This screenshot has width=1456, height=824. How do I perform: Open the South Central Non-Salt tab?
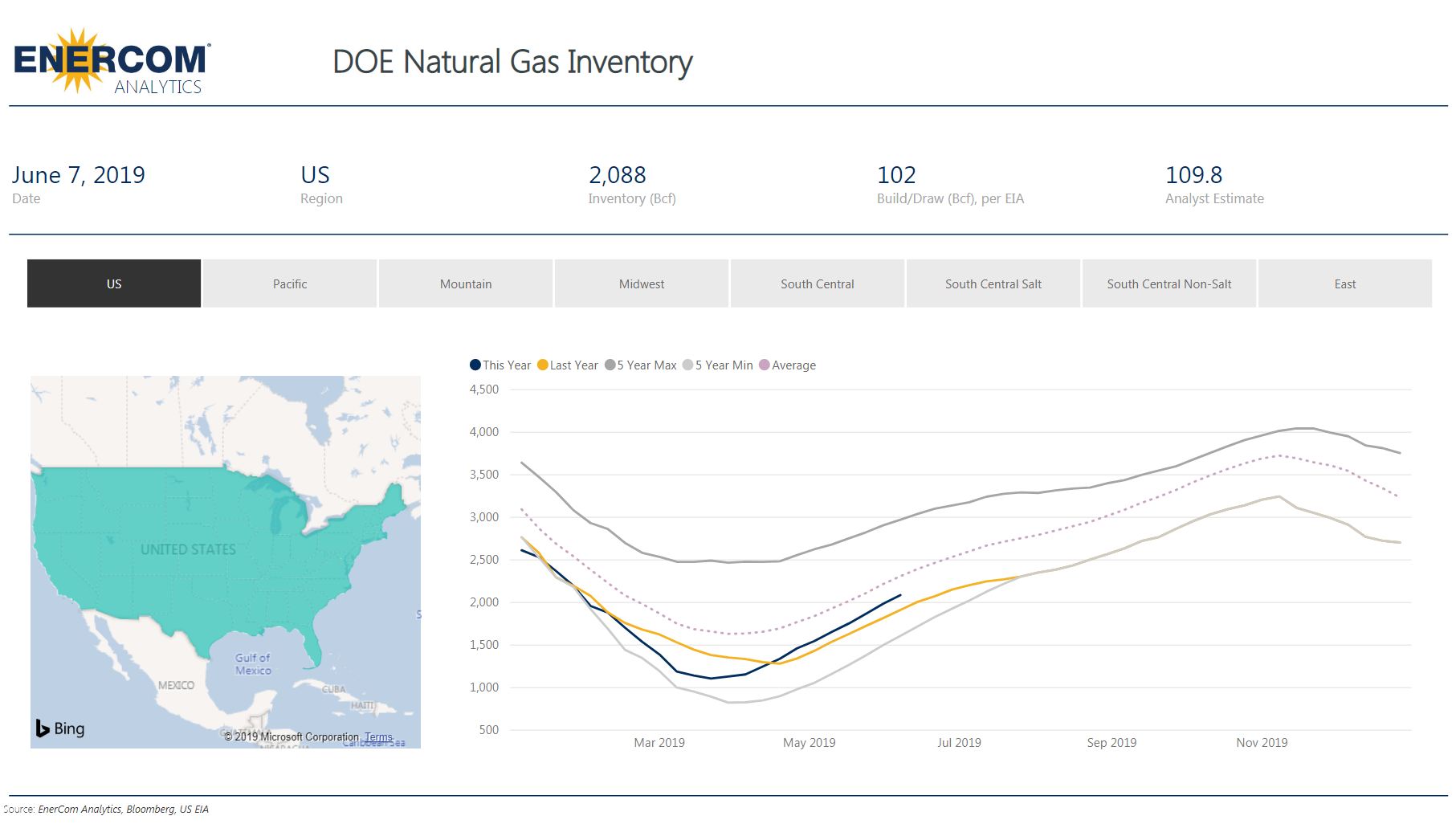point(1168,284)
